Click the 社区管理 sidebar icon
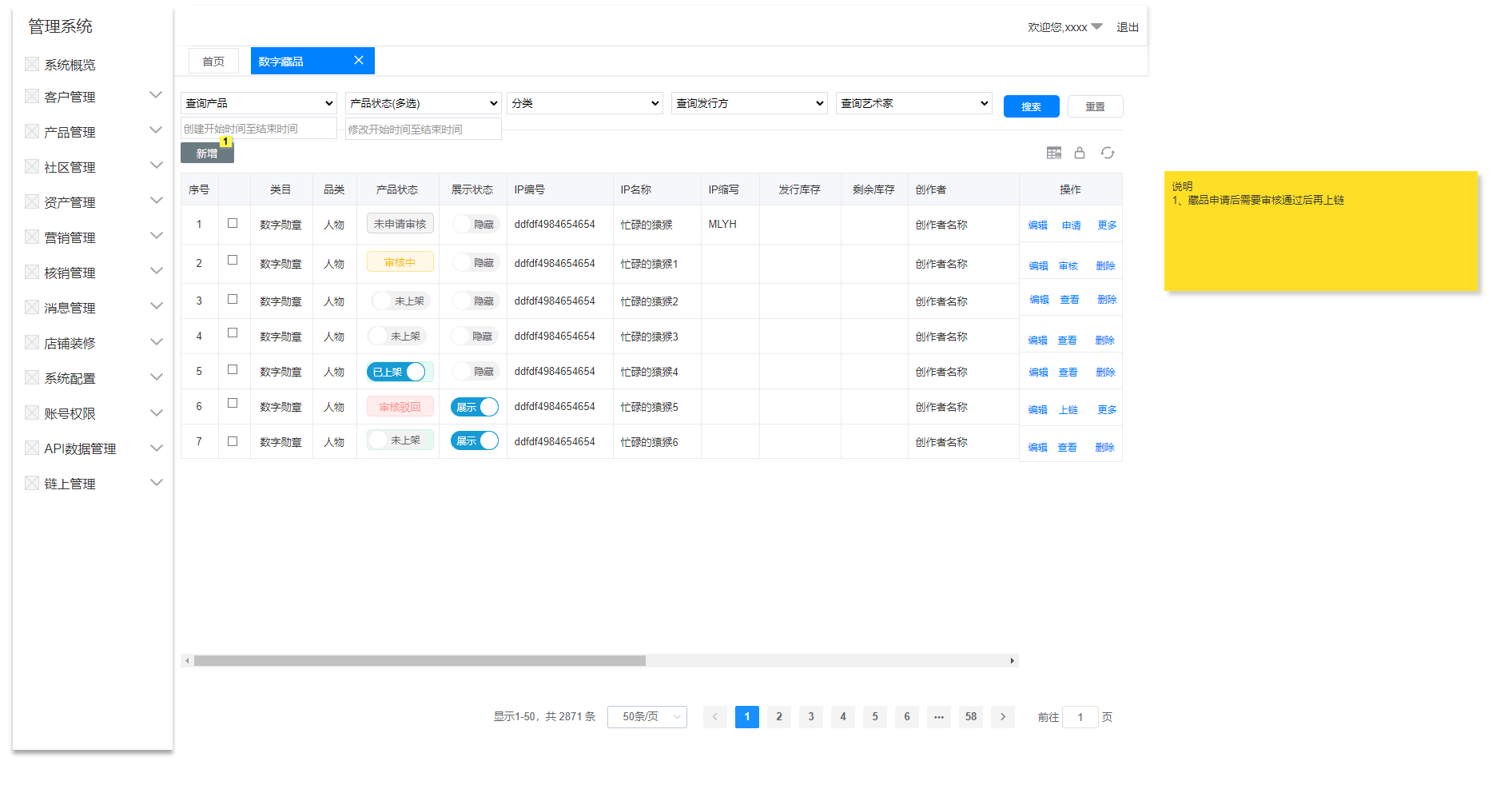The width and height of the screenshot is (1512, 797). pyautogui.click(x=32, y=166)
